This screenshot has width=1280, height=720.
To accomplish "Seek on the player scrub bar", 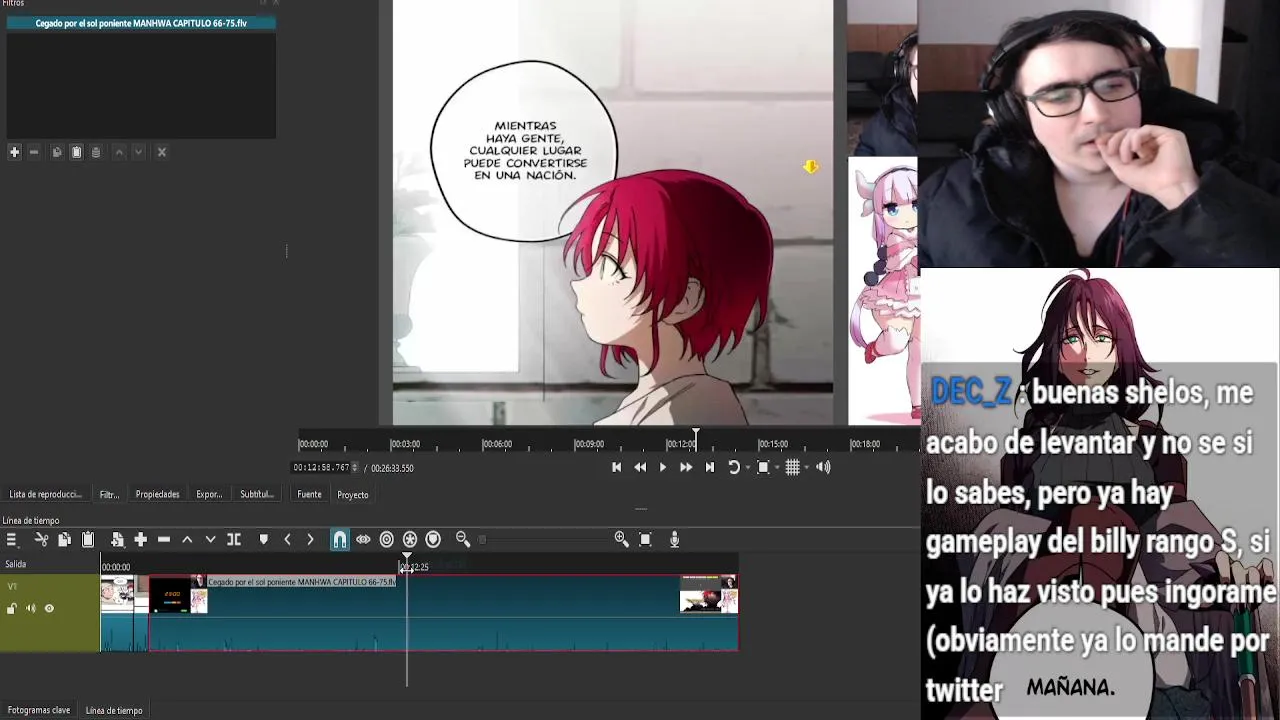I will tap(608, 443).
